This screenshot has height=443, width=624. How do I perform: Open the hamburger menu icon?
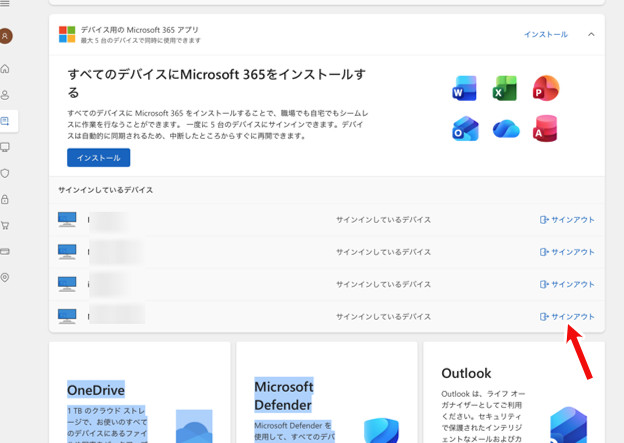(x=4, y=4)
